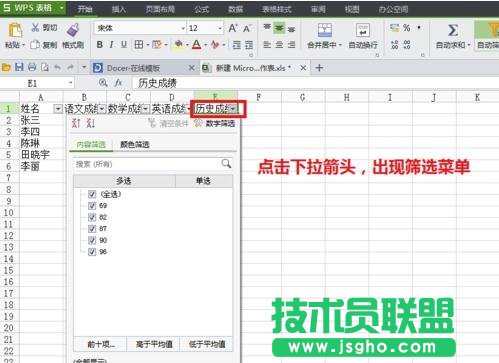The width and height of the screenshot is (499, 363).
Task: Click the 低于平均值 button
Action: 207,344
